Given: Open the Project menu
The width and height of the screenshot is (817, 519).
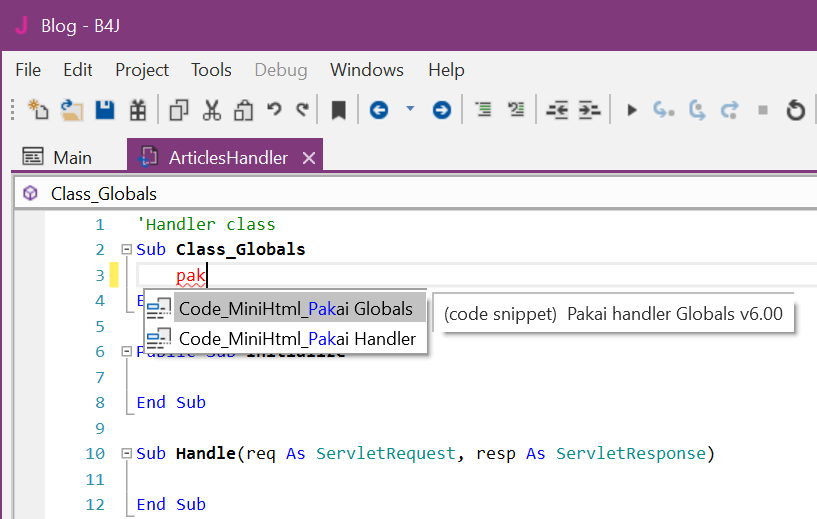Looking at the screenshot, I should click(x=142, y=70).
